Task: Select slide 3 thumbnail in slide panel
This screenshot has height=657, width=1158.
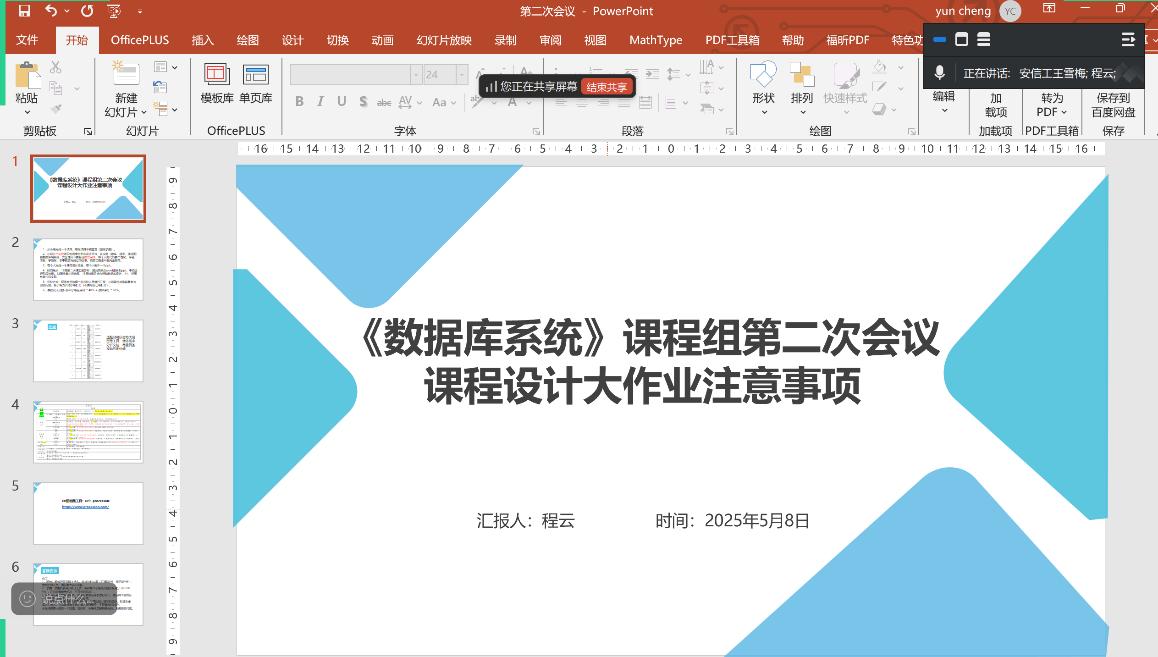Action: click(x=88, y=351)
